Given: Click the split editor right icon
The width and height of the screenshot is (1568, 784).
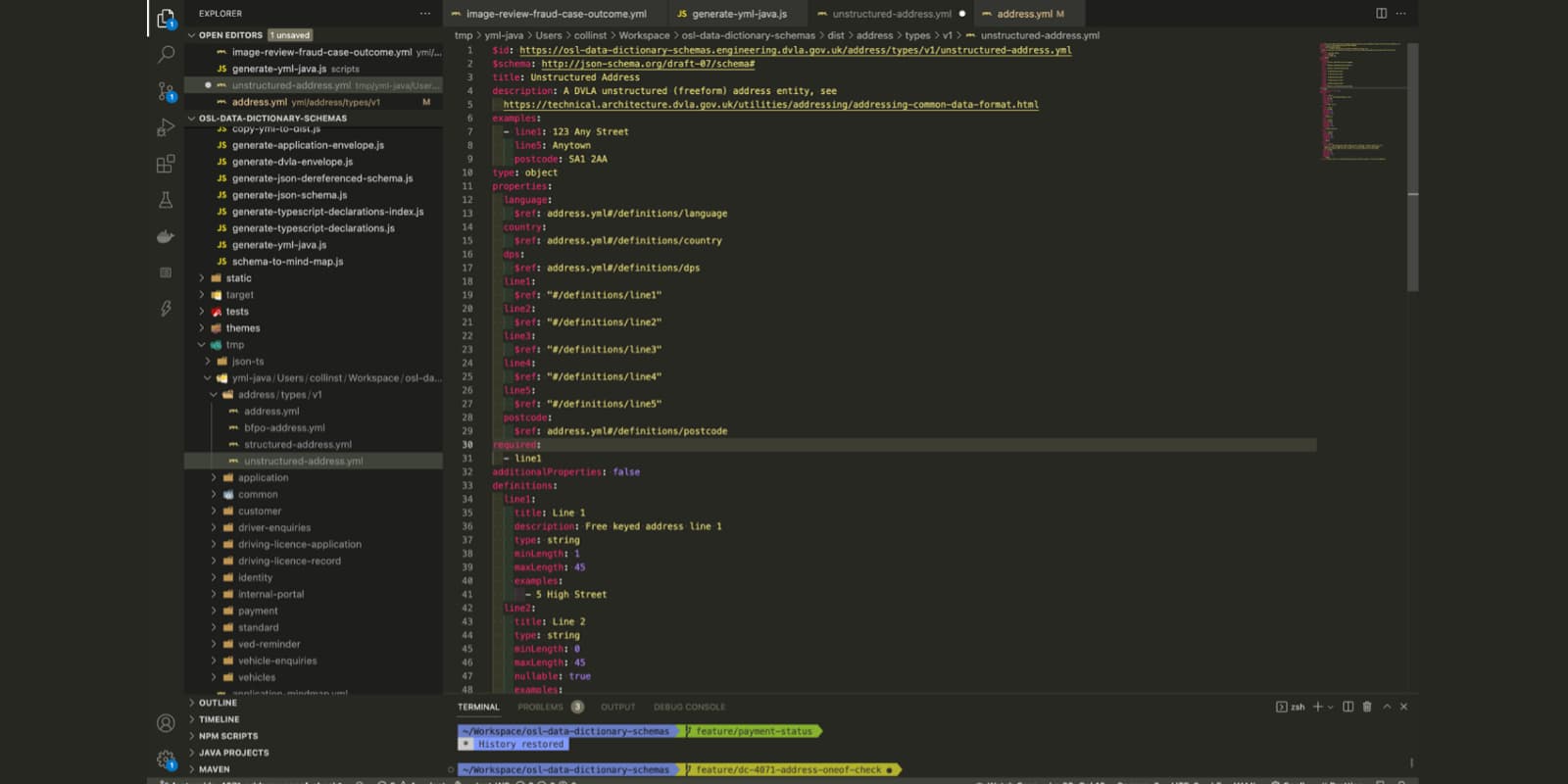Looking at the screenshot, I should [x=1381, y=14].
